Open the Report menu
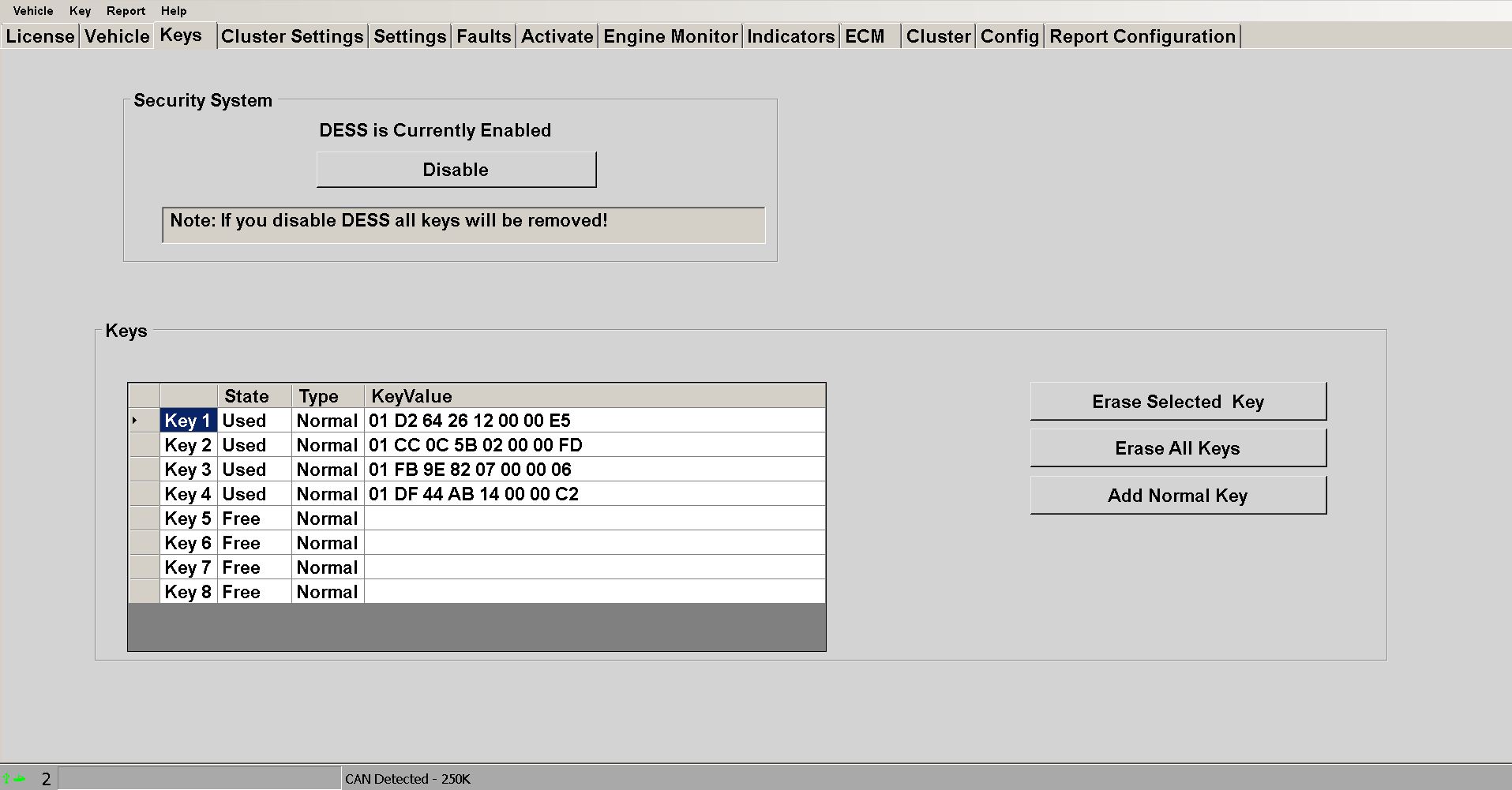The image size is (1512, 790). pyautogui.click(x=126, y=11)
